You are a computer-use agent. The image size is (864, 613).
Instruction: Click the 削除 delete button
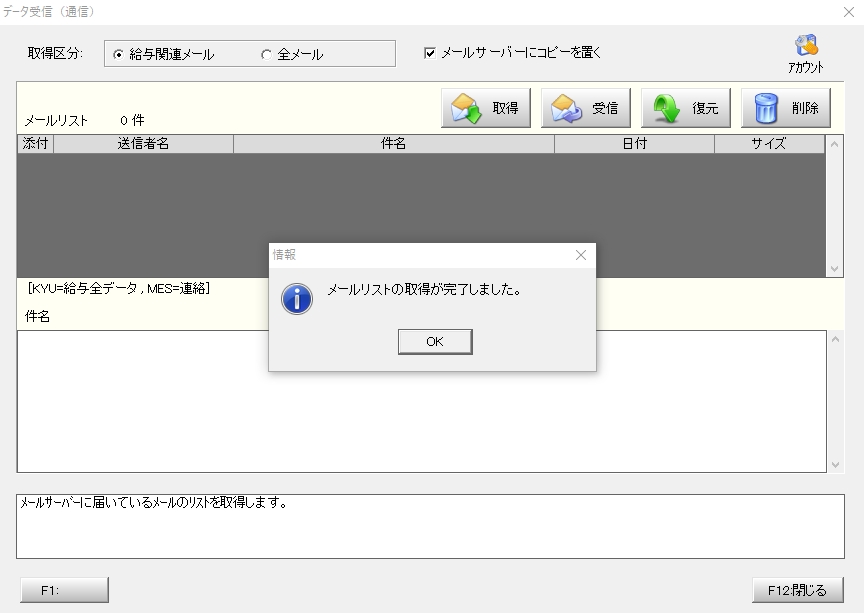click(x=786, y=108)
